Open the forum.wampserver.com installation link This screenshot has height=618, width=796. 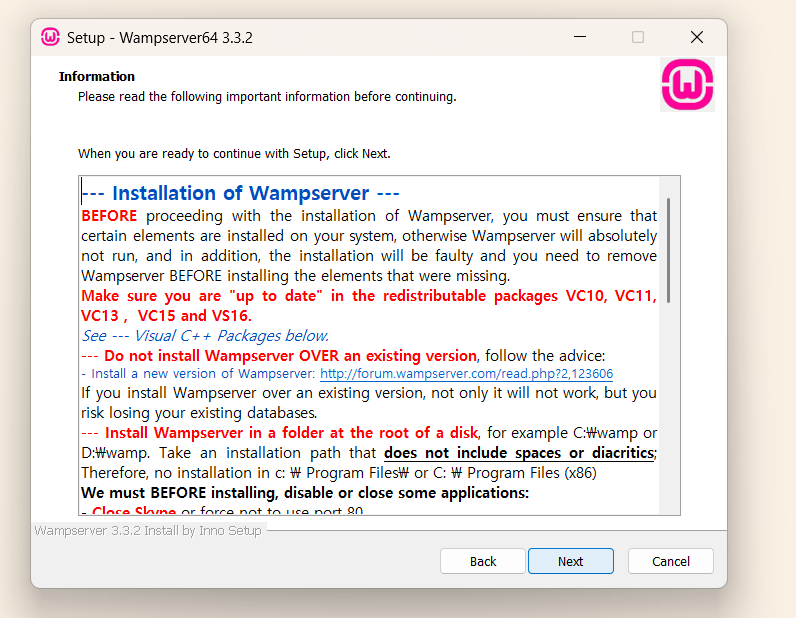pyautogui.click(x=467, y=374)
